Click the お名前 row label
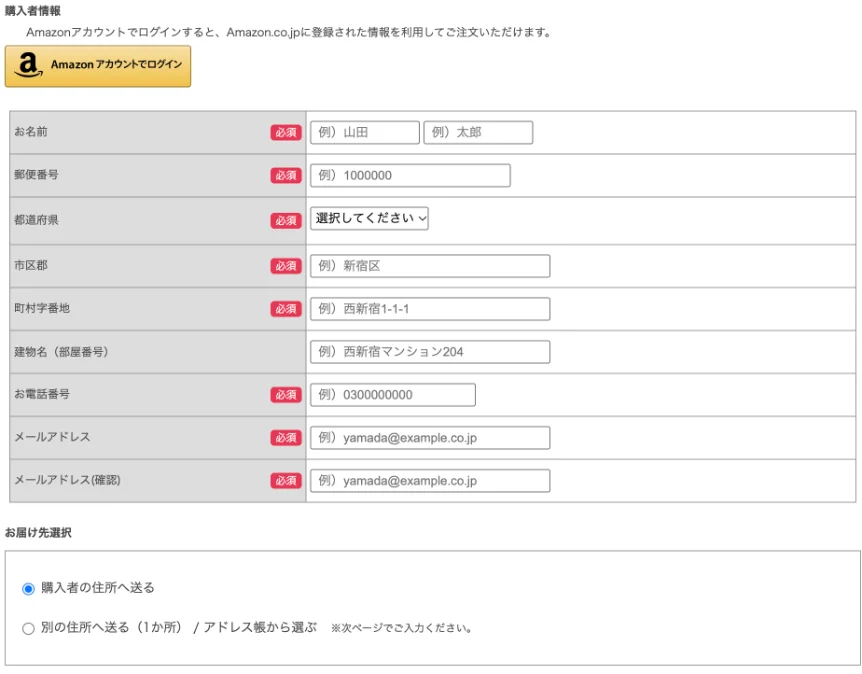The height and width of the screenshot is (674, 862). 31,131
